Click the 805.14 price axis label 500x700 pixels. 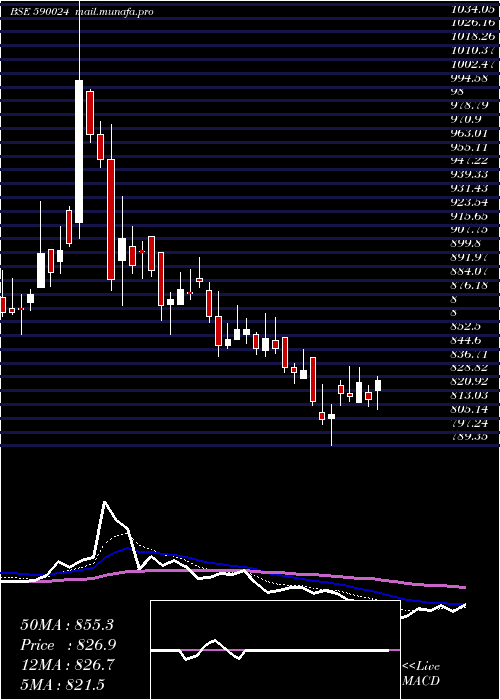(x=469, y=409)
